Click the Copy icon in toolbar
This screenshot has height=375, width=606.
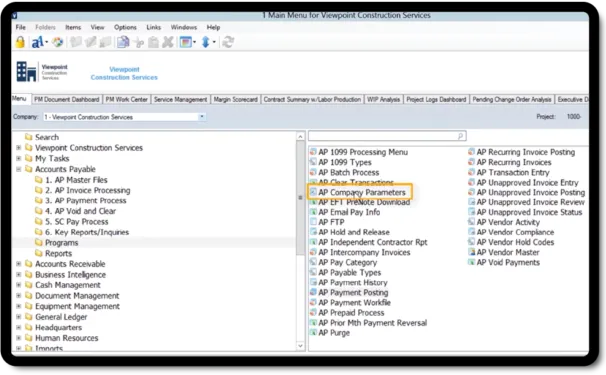tap(123, 42)
